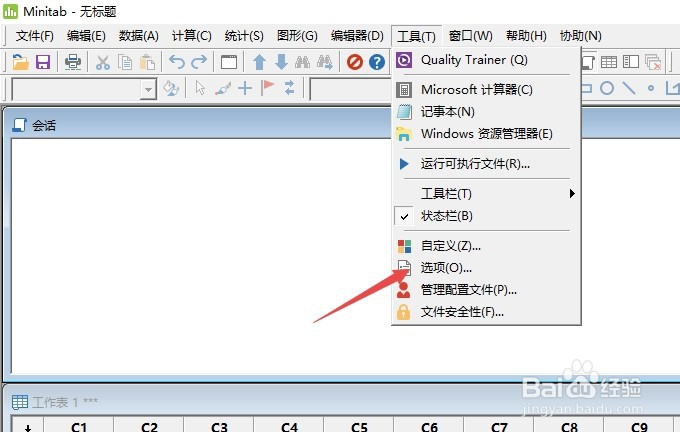Click the Undo arrow icon
The height and width of the screenshot is (432, 680).
pos(177,62)
